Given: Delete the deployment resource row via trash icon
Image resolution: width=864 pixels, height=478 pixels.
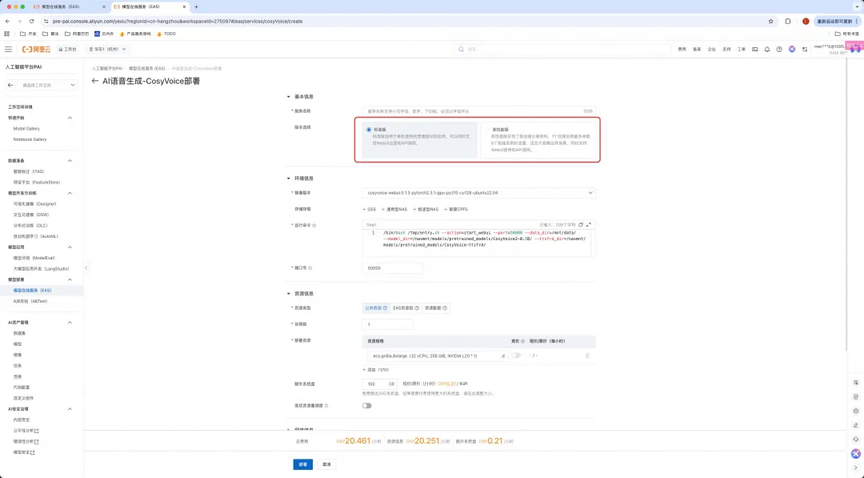Looking at the screenshot, I should coord(587,355).
